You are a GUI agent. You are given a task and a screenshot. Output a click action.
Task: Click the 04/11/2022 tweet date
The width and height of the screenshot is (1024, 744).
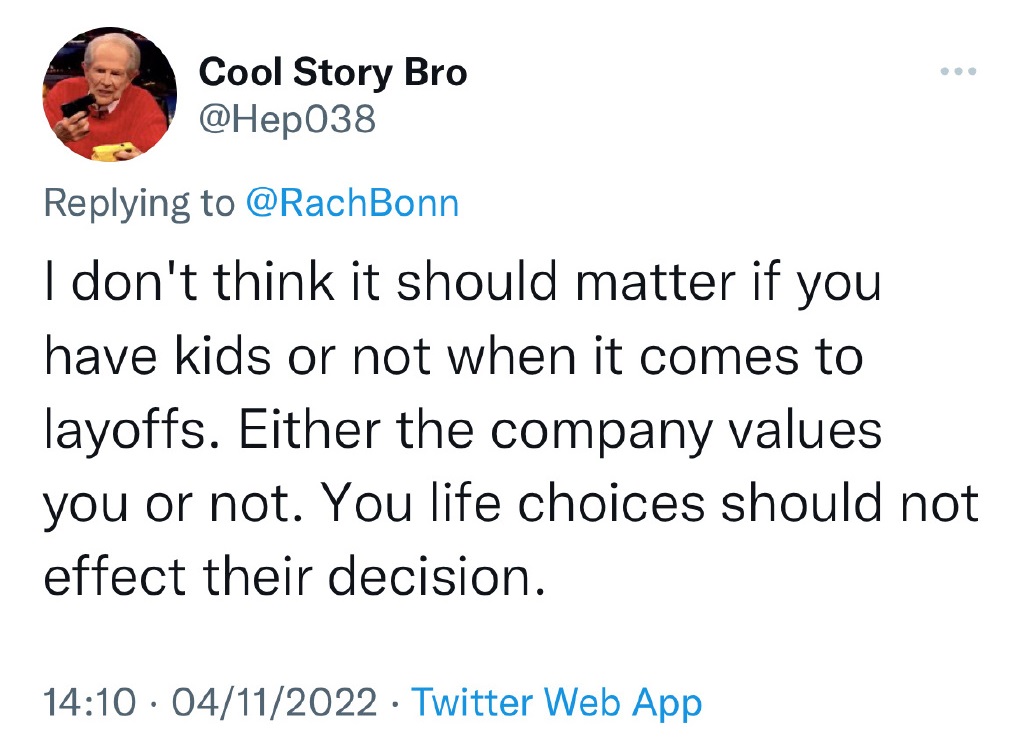point(274,702)
